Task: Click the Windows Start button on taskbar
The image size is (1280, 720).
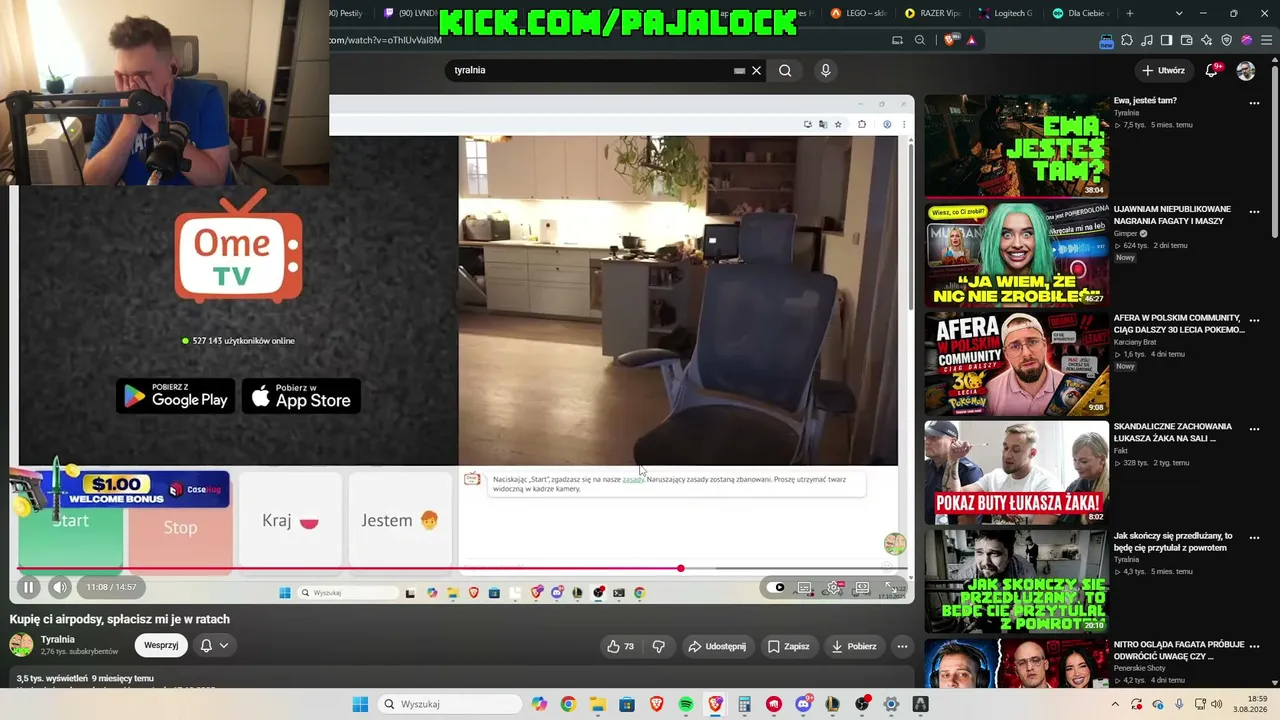Action: point(360,704)
